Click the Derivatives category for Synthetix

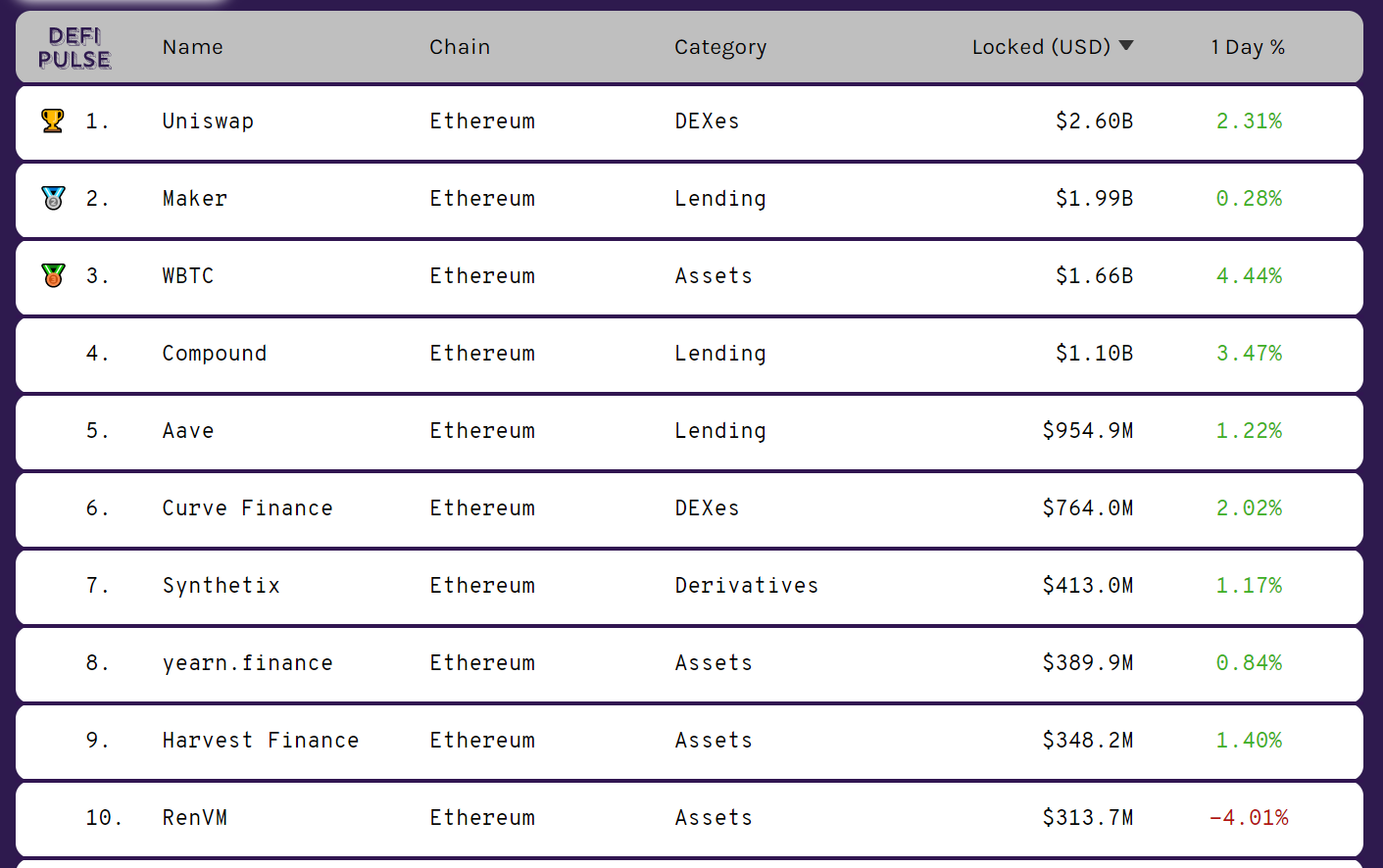pyautogui.click(x=747, y=585)
